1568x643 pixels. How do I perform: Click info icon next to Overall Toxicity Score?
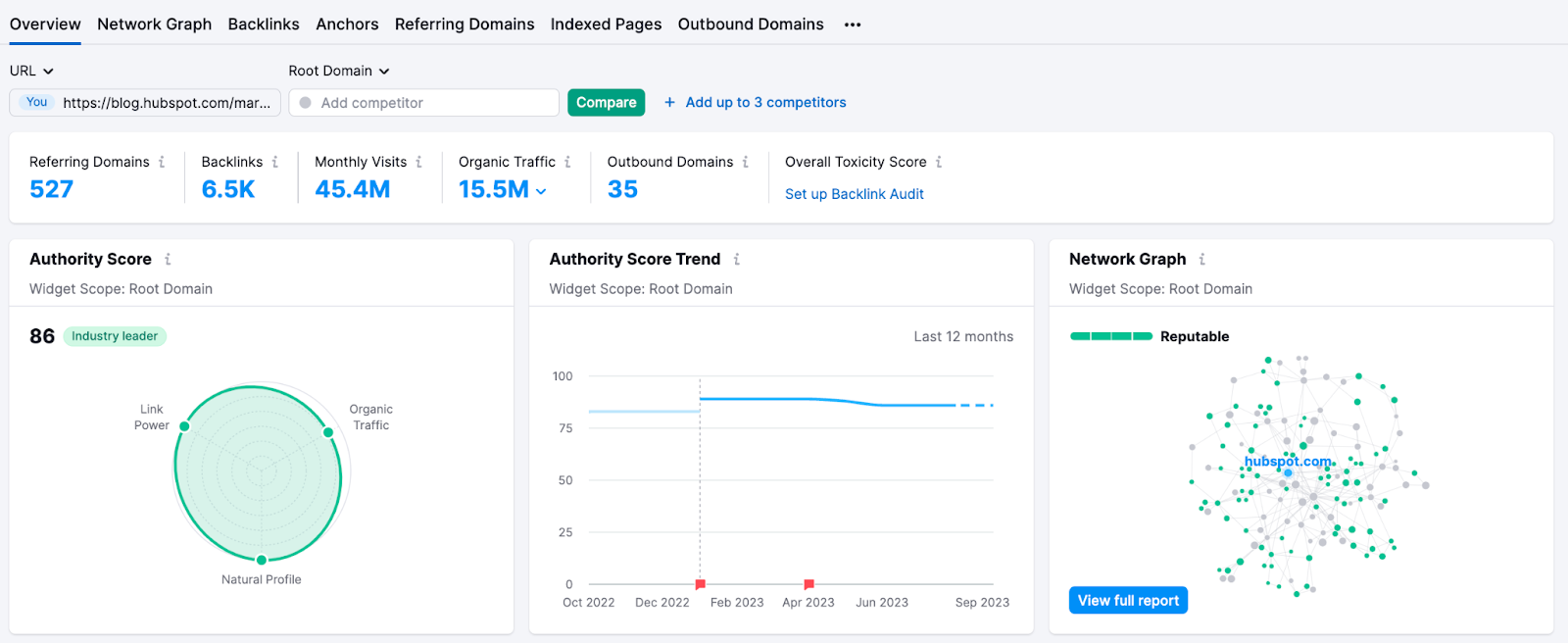pos(939,162)
